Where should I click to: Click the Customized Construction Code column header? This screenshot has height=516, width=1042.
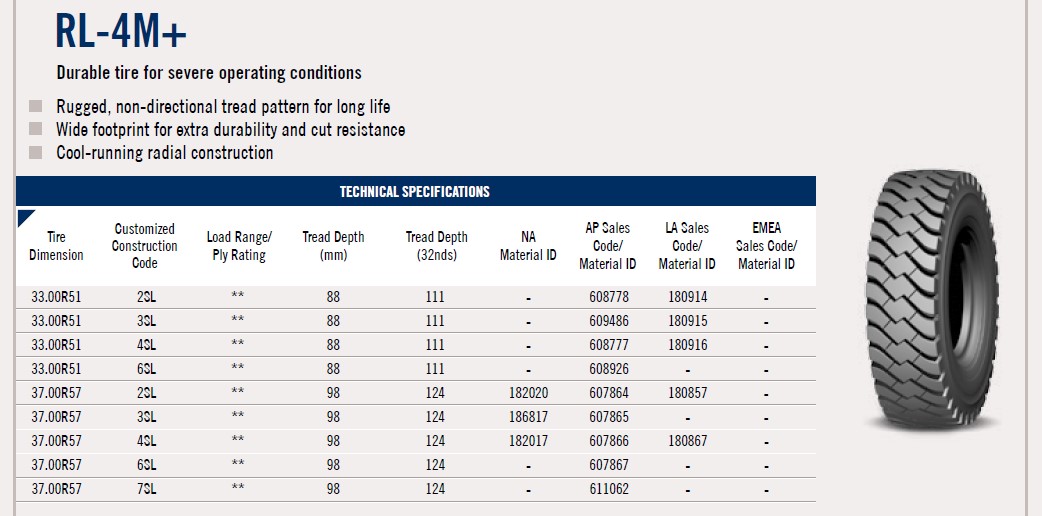coord(145,246)
